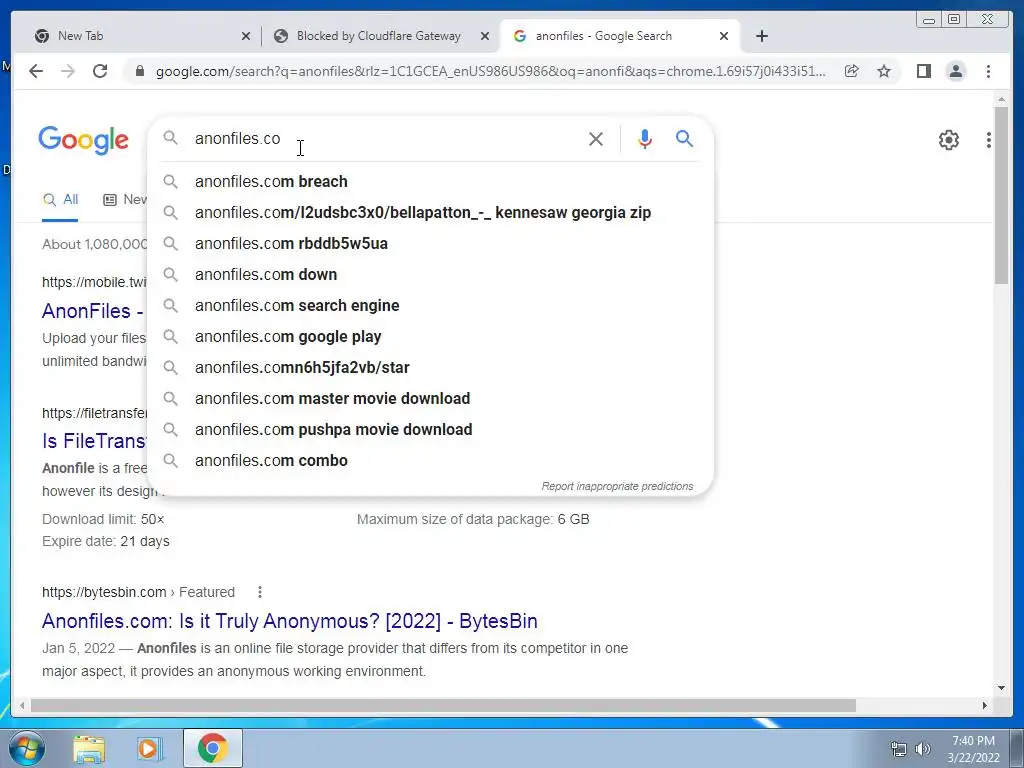The width and height of the screenshot is (1024, 768).
Task: Open Anonfiles.com Is it Truly Anonymous result
Action: (289, 620)
